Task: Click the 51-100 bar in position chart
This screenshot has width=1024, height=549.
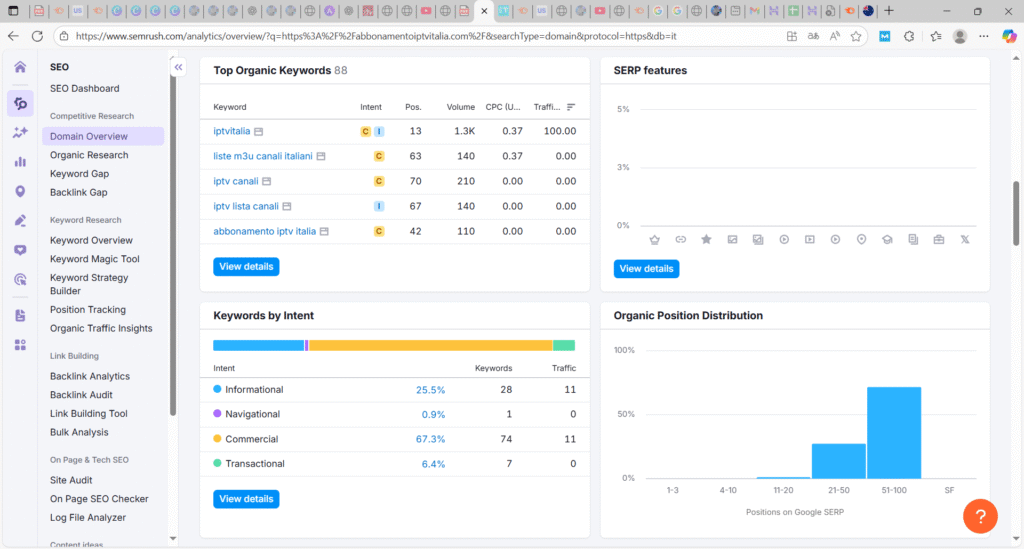Action: coord(893,432)
